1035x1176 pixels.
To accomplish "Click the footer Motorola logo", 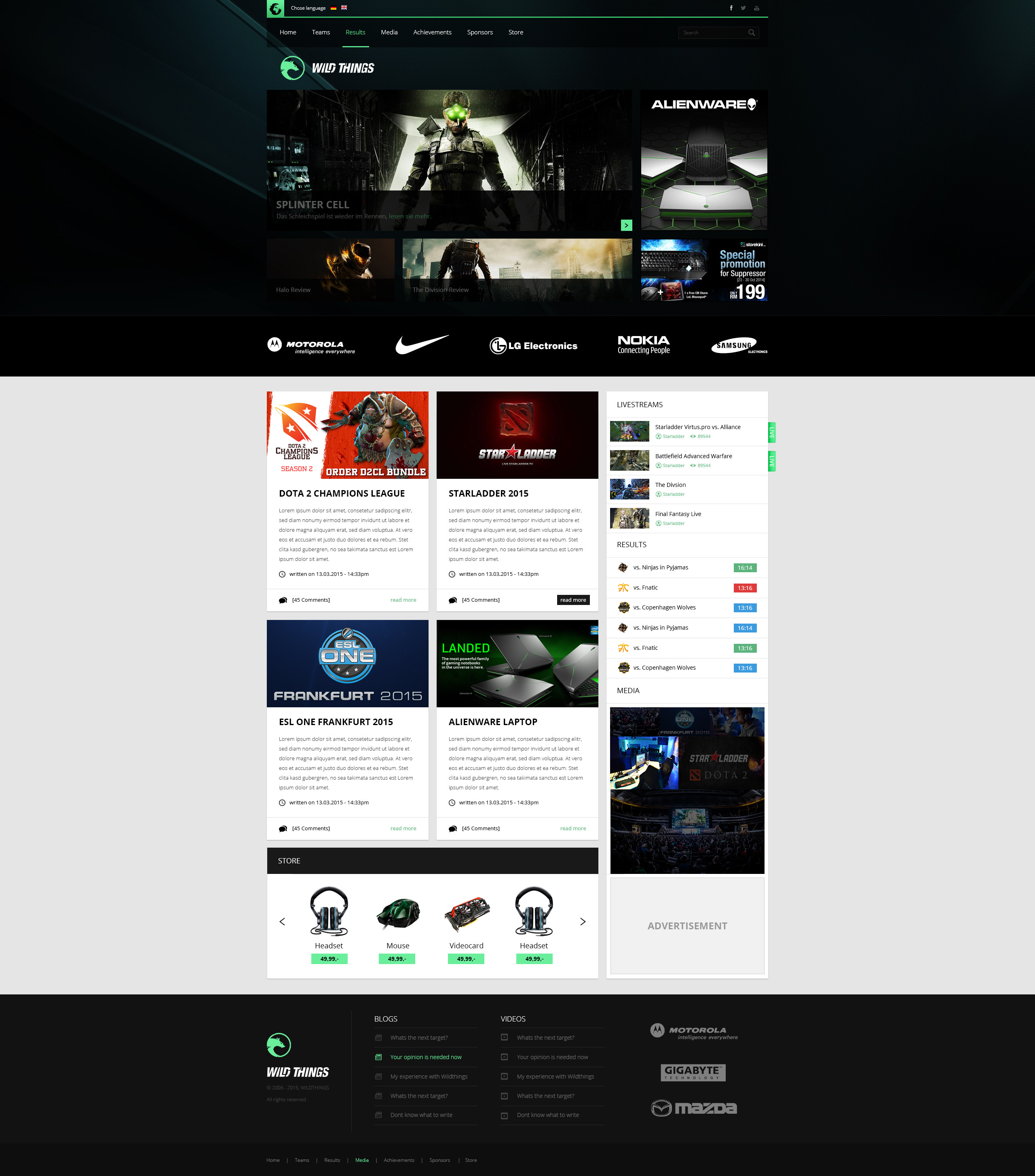I will (694, 1032).
